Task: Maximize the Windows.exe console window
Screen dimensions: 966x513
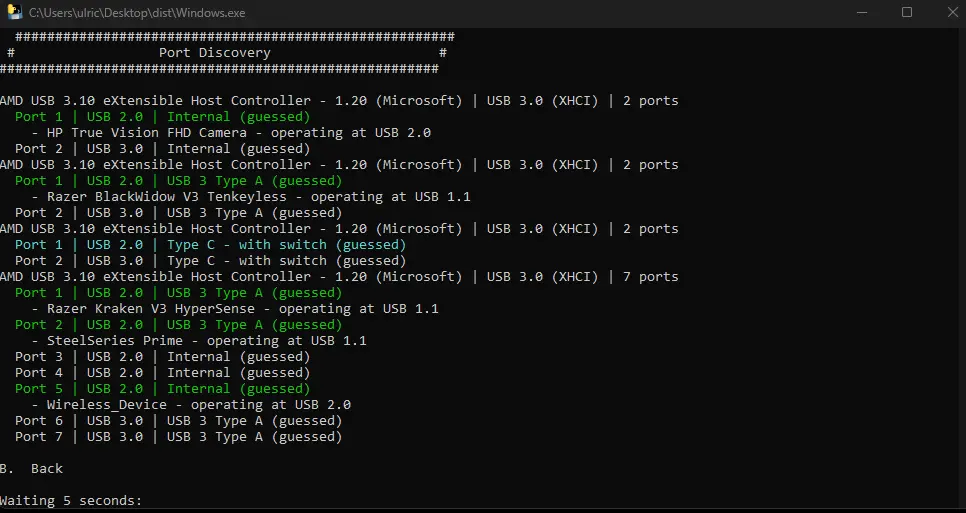Action: pyautogui.click(x=907, y=12)
